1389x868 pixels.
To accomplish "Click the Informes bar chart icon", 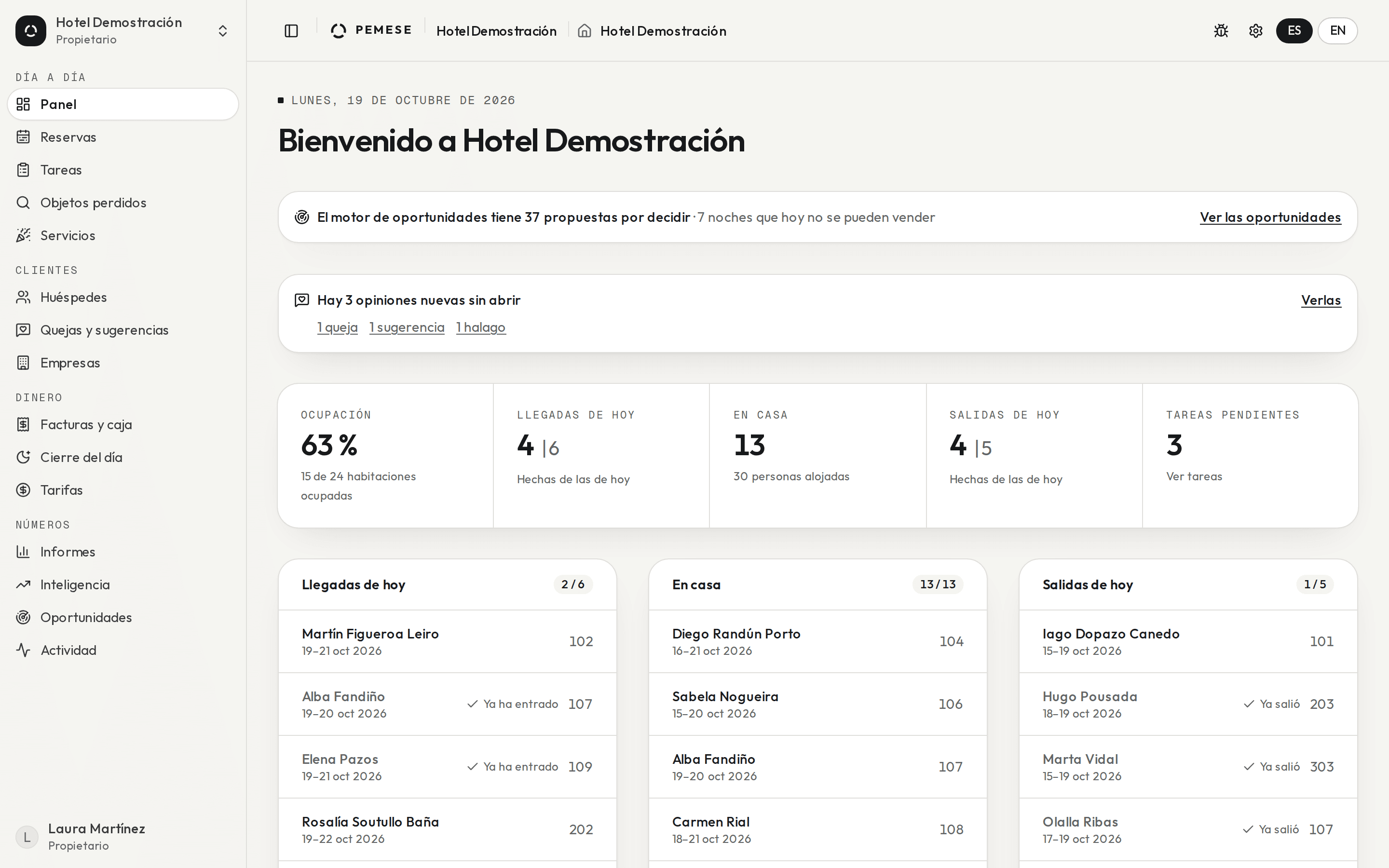I will (x=23, y=552).
